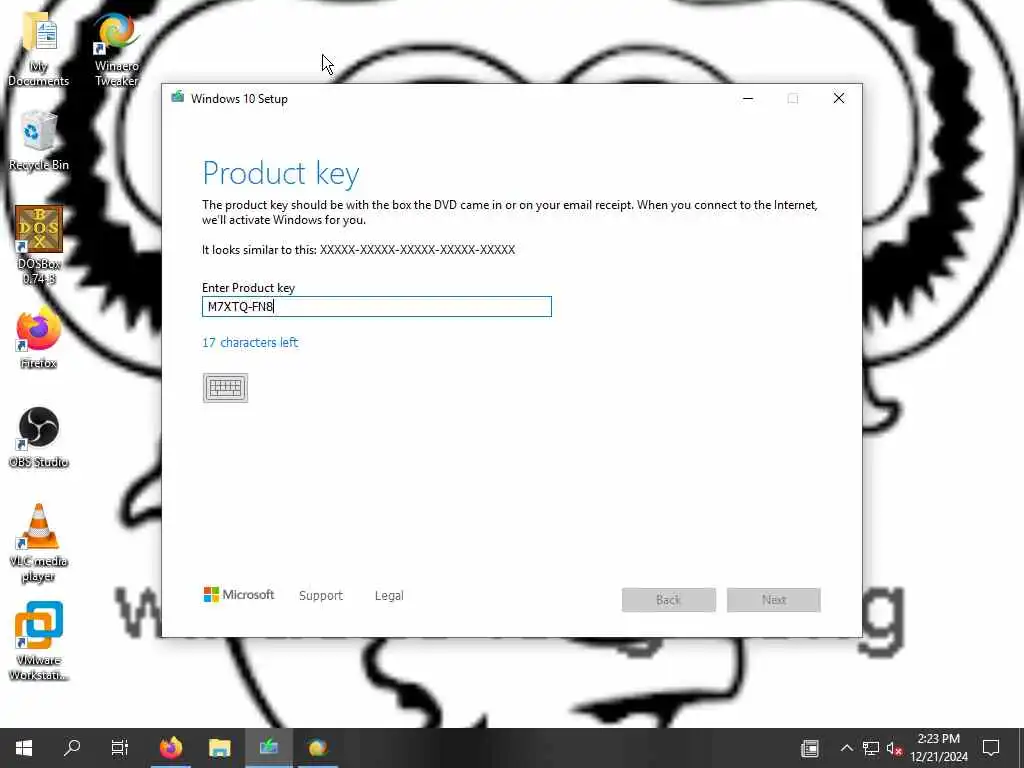Click Firefox in the taskbar

click(170, 748)
